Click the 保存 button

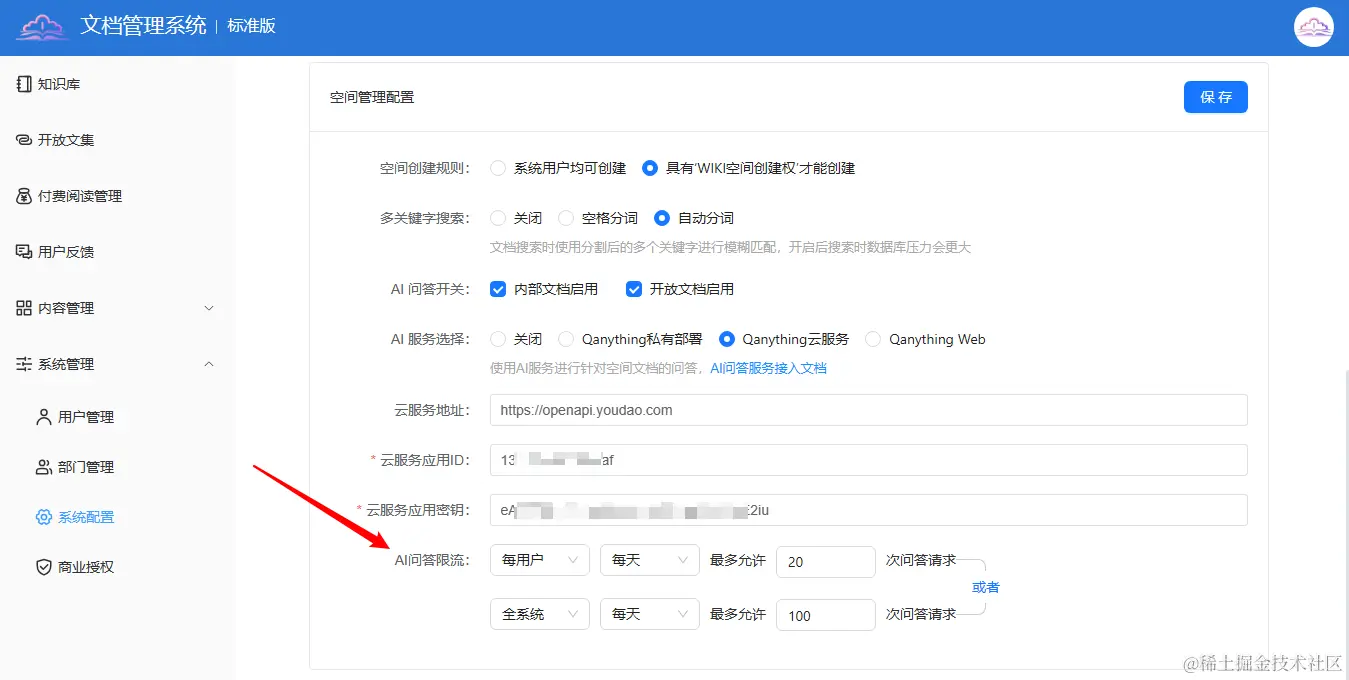(x=1216, y=97)
